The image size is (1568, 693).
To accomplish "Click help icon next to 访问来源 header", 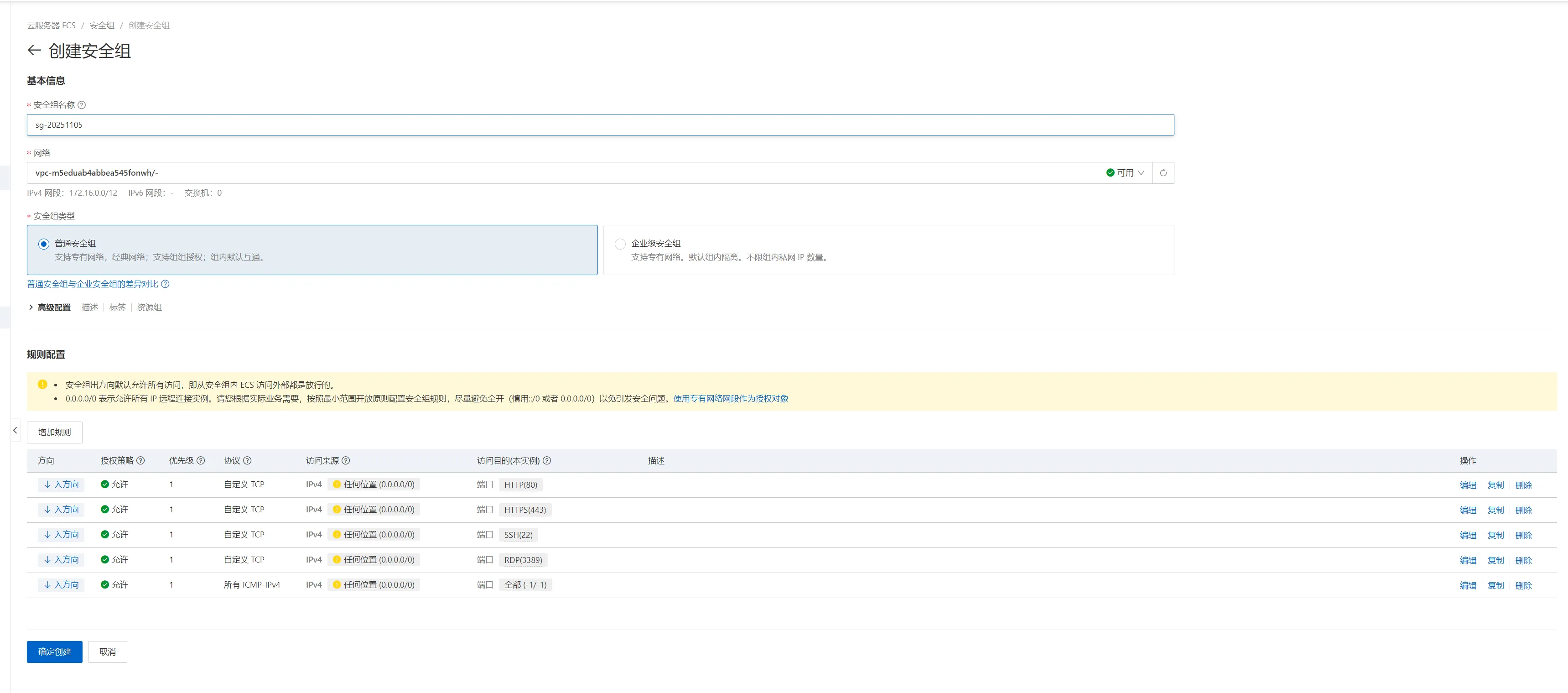I will click(x=346, y=460).
